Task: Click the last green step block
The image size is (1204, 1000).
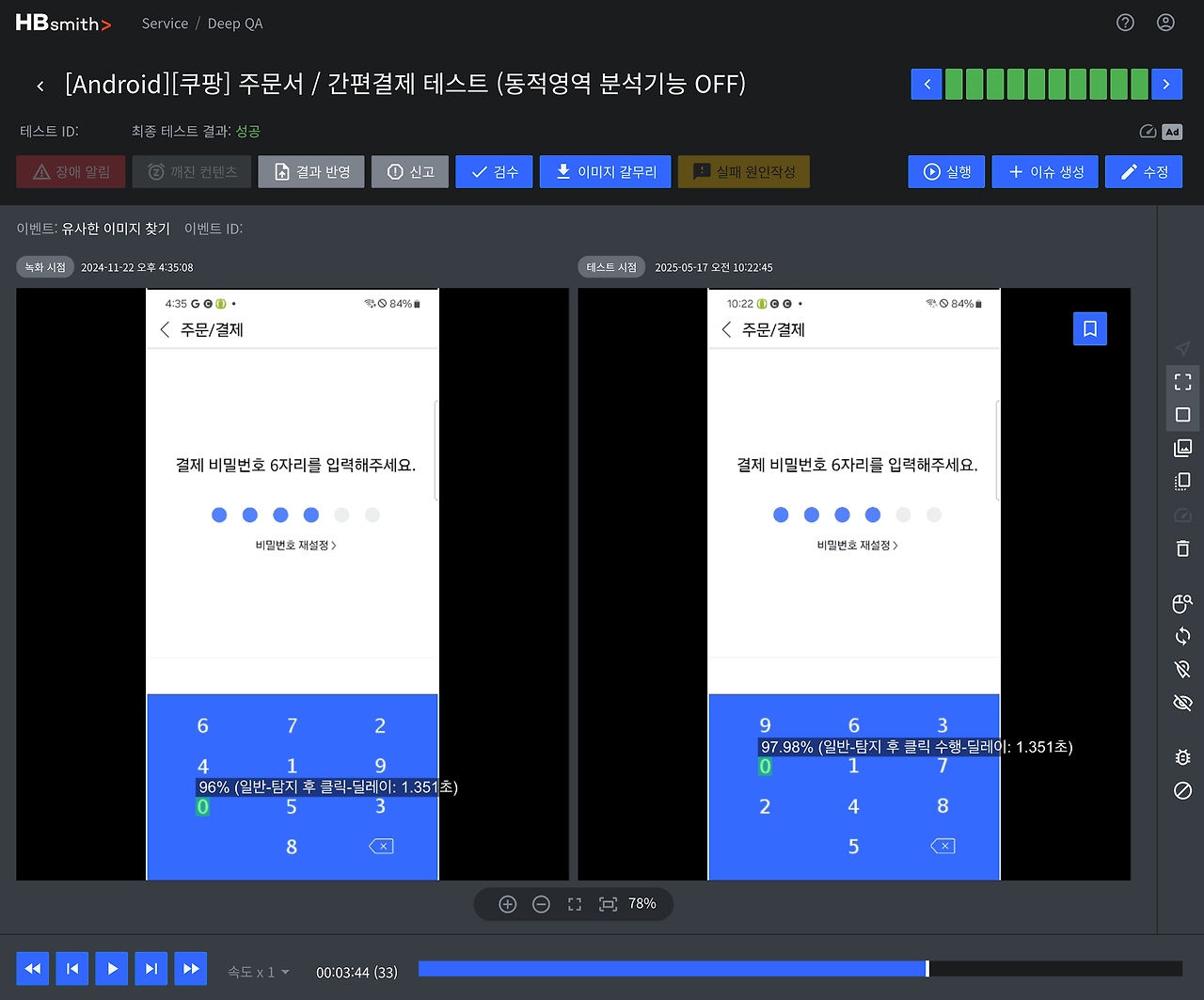Action: (1139, 85)
